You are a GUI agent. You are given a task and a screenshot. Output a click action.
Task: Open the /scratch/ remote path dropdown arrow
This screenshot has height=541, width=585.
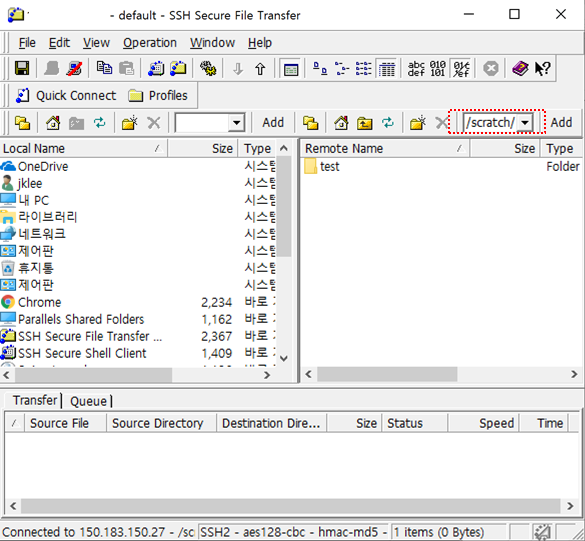coord(525,123)
